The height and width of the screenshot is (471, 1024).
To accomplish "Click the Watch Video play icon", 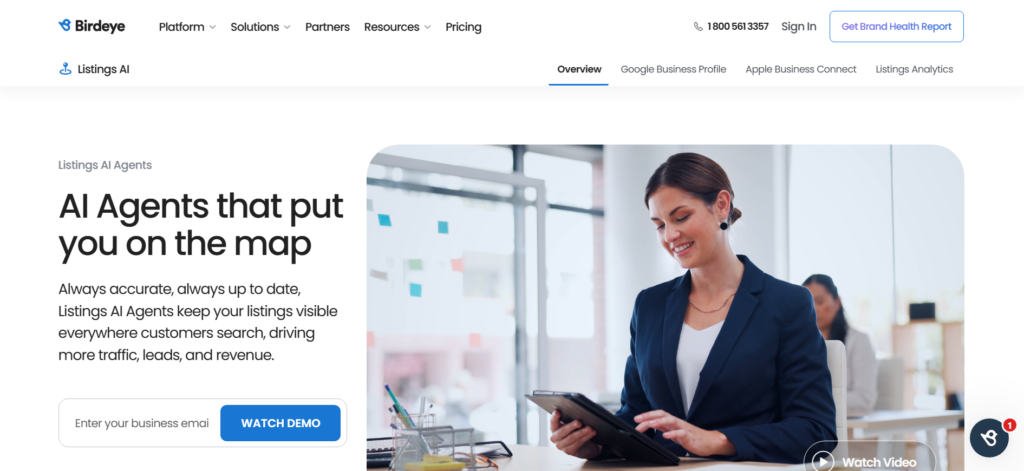I will pos(823,462).
